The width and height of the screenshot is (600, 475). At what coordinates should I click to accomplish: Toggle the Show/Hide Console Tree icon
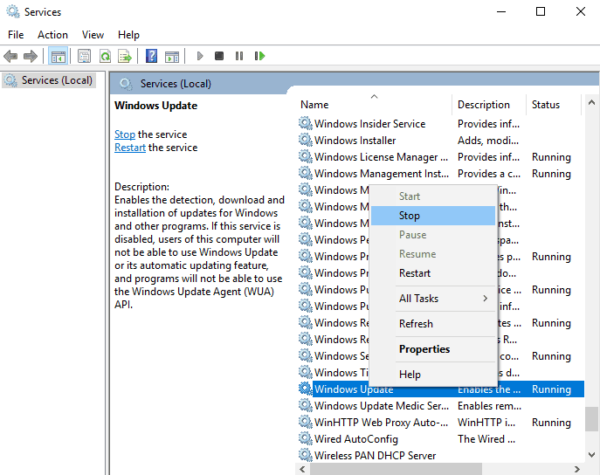tap(58, 56)
